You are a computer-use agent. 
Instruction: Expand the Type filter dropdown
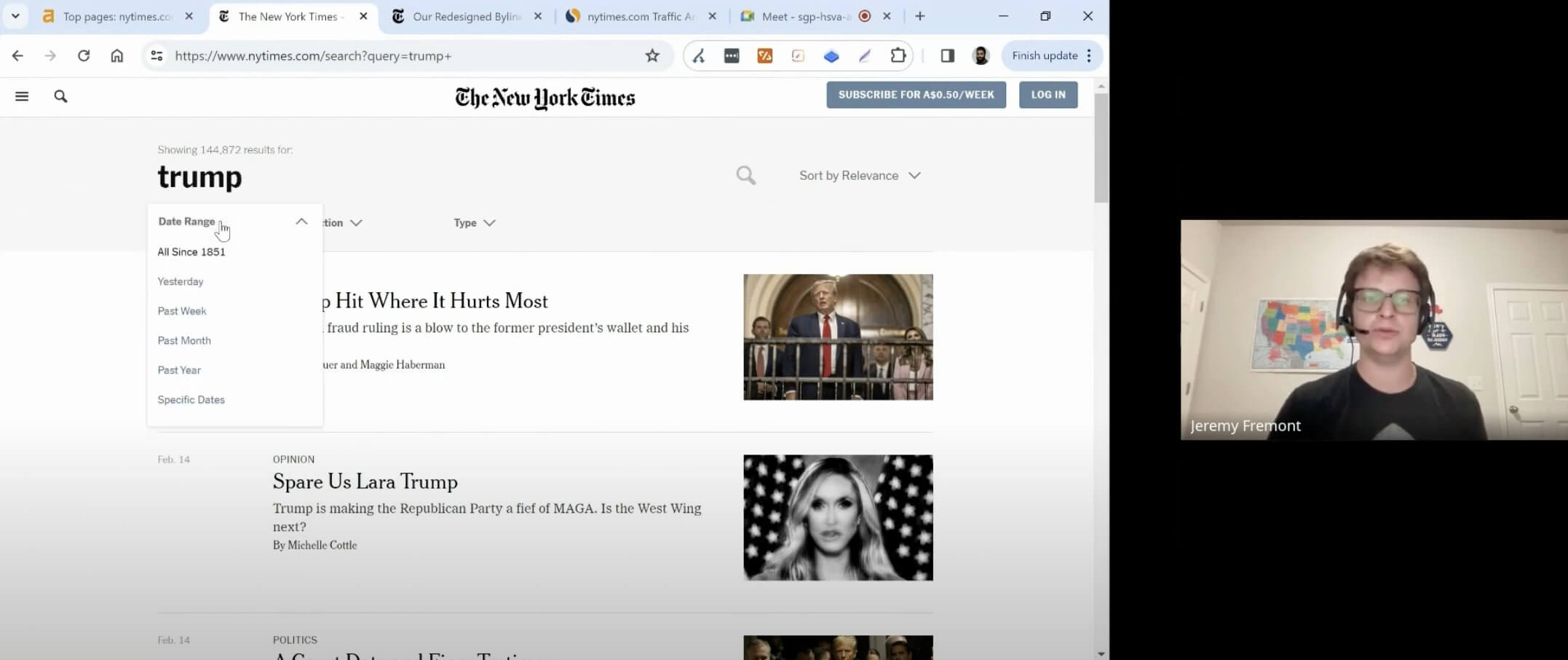pos(474,223)
